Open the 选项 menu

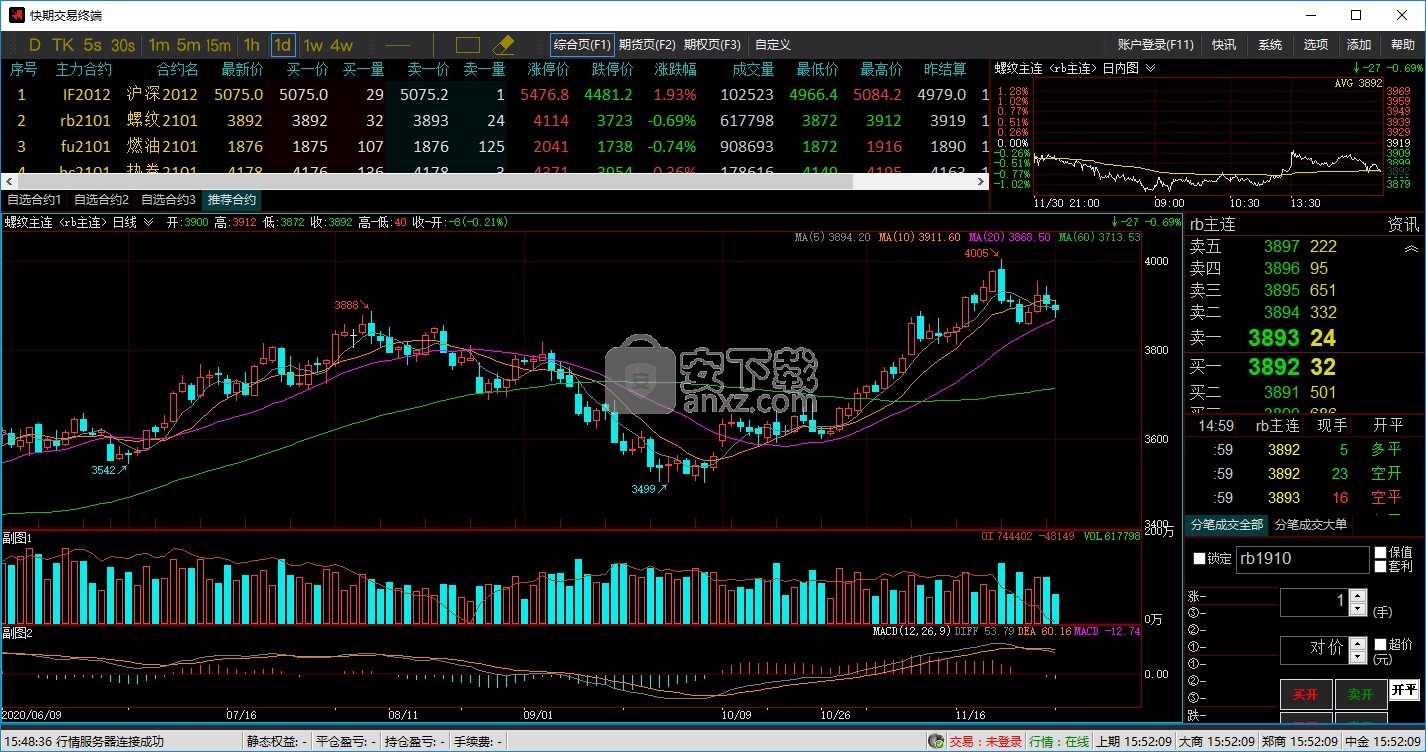coord(1316,45)
